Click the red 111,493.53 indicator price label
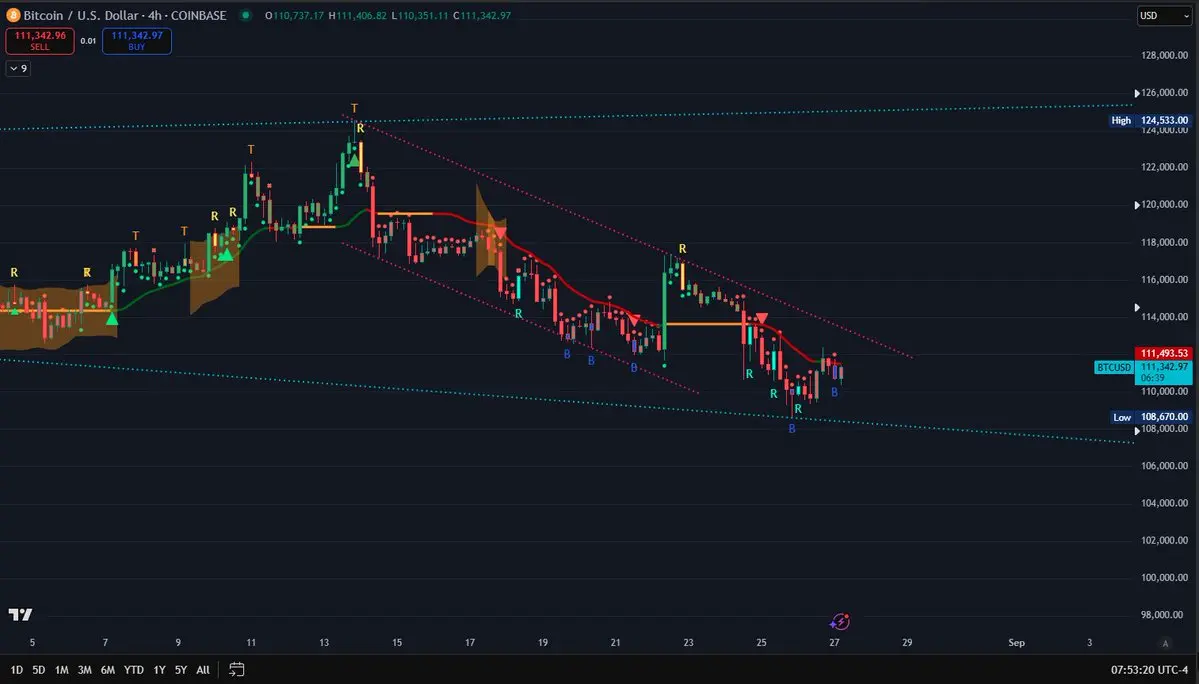1199x684 pixels. tap(1164, 353)
